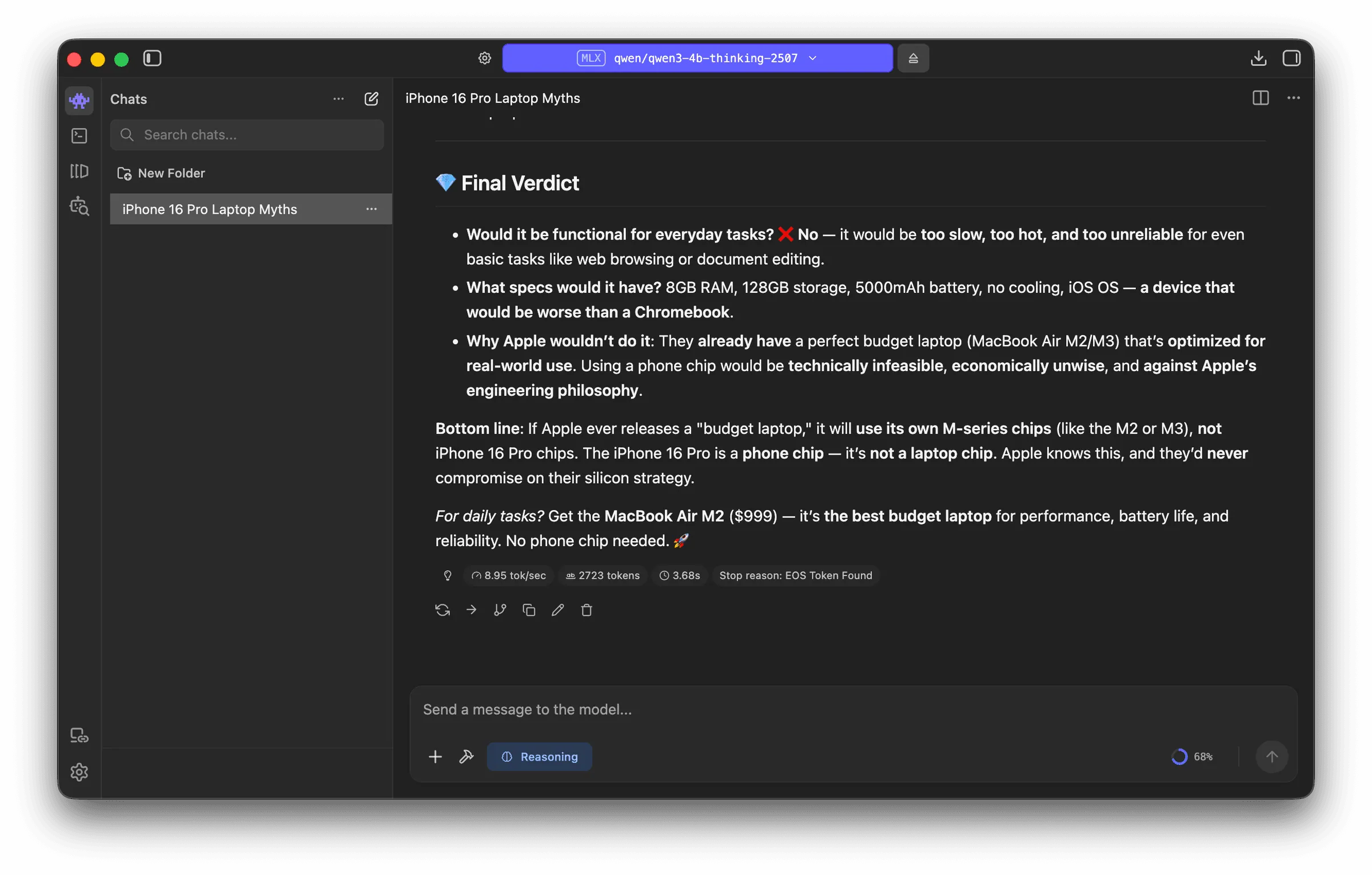Regenerate the assistant's response

pos(442,610)
